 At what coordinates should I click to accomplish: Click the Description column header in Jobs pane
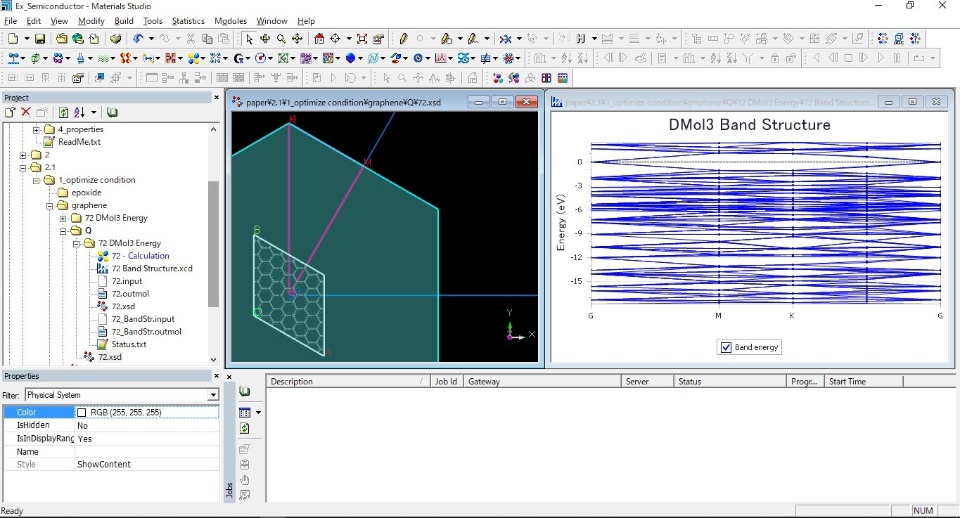pos(291,381)
